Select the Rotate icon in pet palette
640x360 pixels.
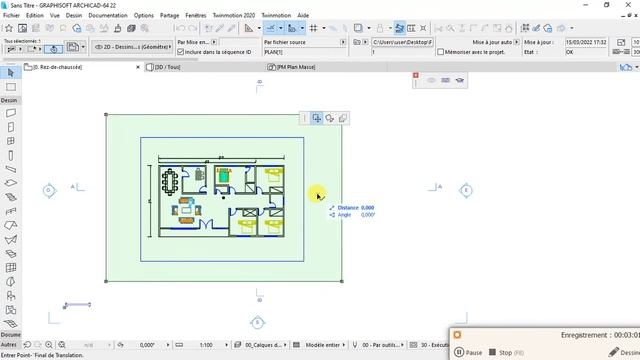point(330,118)
